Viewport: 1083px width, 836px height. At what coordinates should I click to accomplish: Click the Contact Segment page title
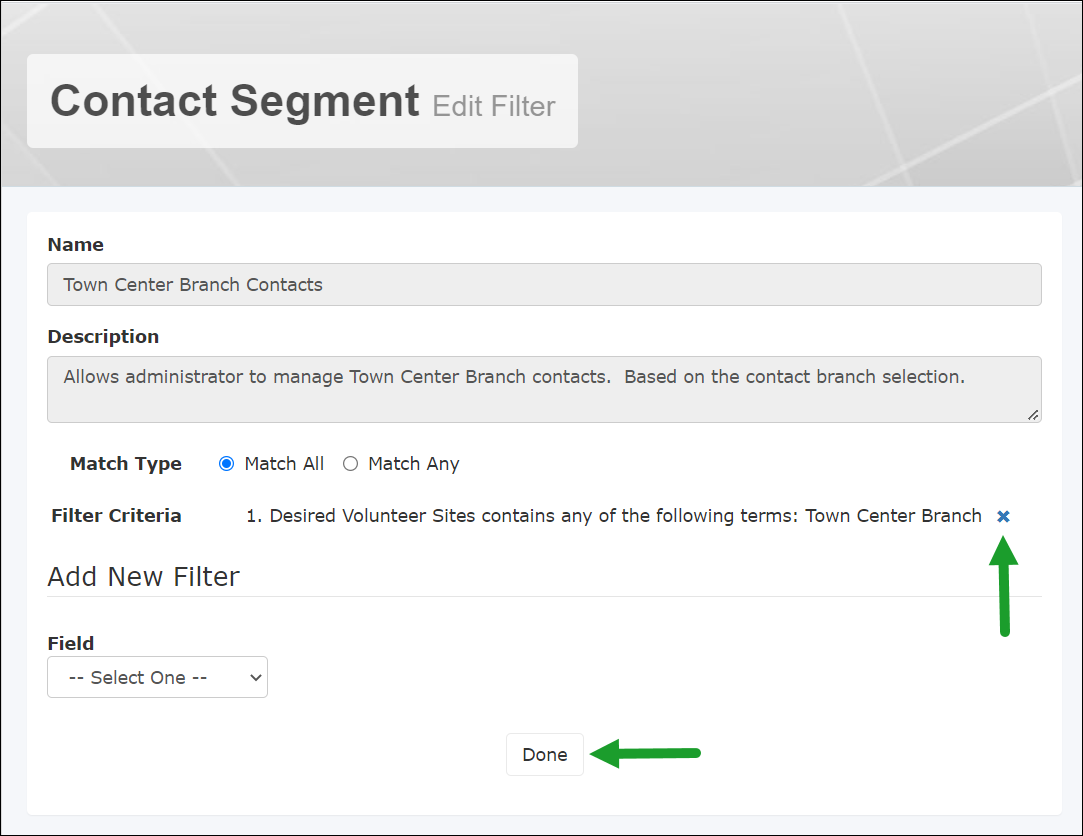[234, 100]
